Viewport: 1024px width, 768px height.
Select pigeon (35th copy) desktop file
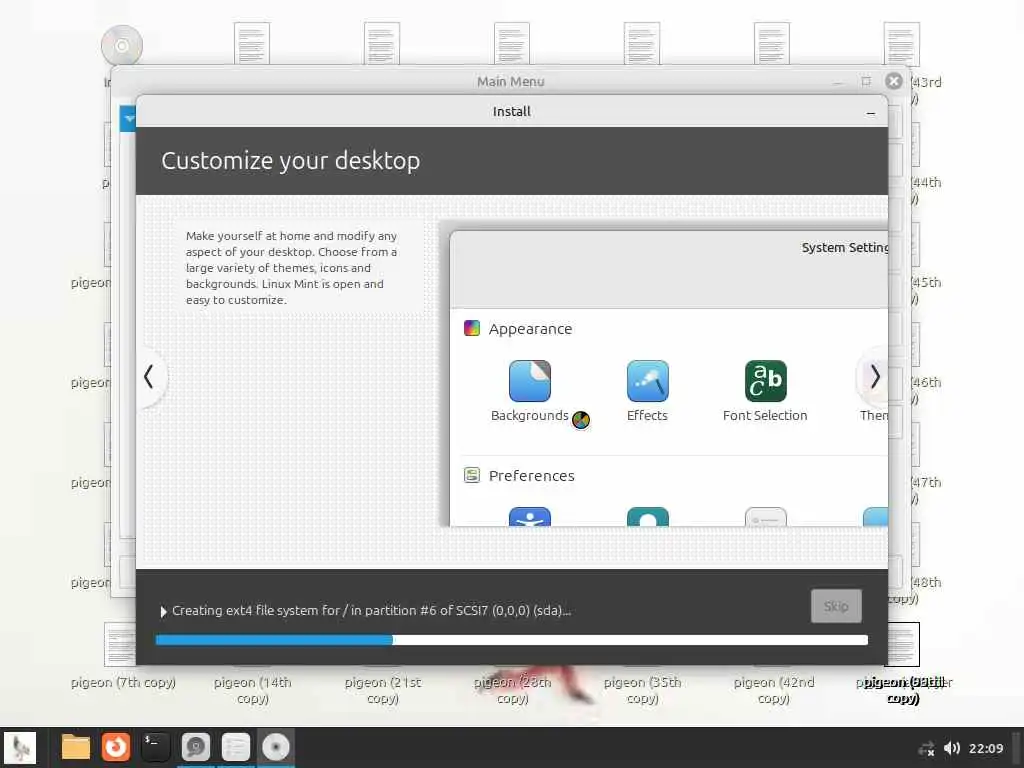(642, 690)
